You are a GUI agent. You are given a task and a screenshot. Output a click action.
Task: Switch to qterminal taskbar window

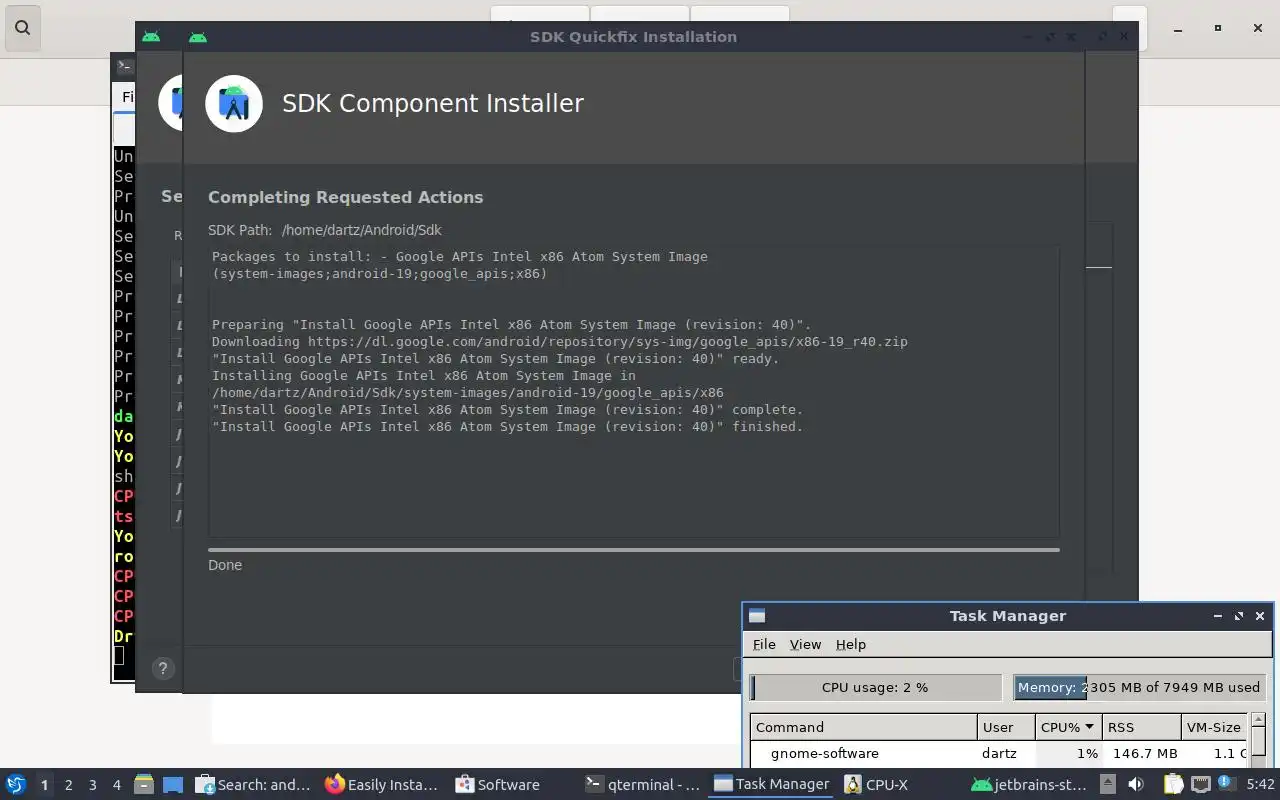(642, 784)
